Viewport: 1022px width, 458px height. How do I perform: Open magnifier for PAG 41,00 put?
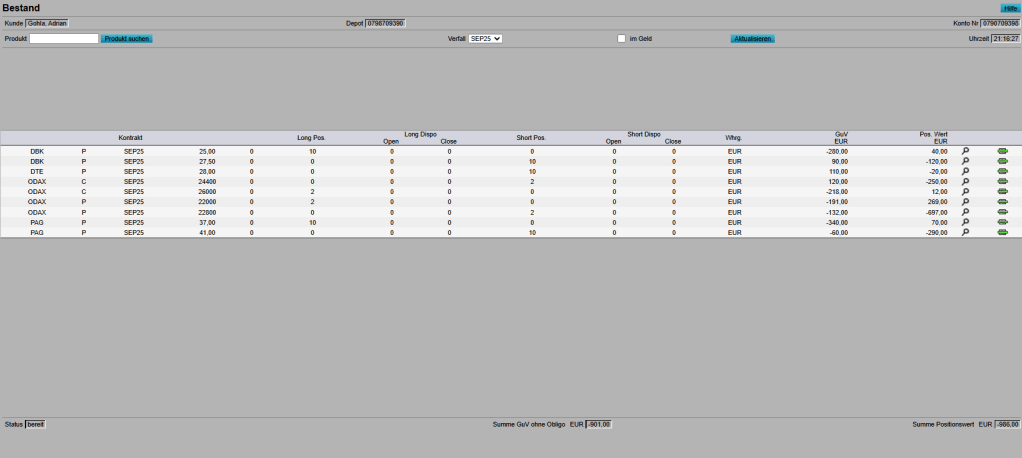(966, 232)
